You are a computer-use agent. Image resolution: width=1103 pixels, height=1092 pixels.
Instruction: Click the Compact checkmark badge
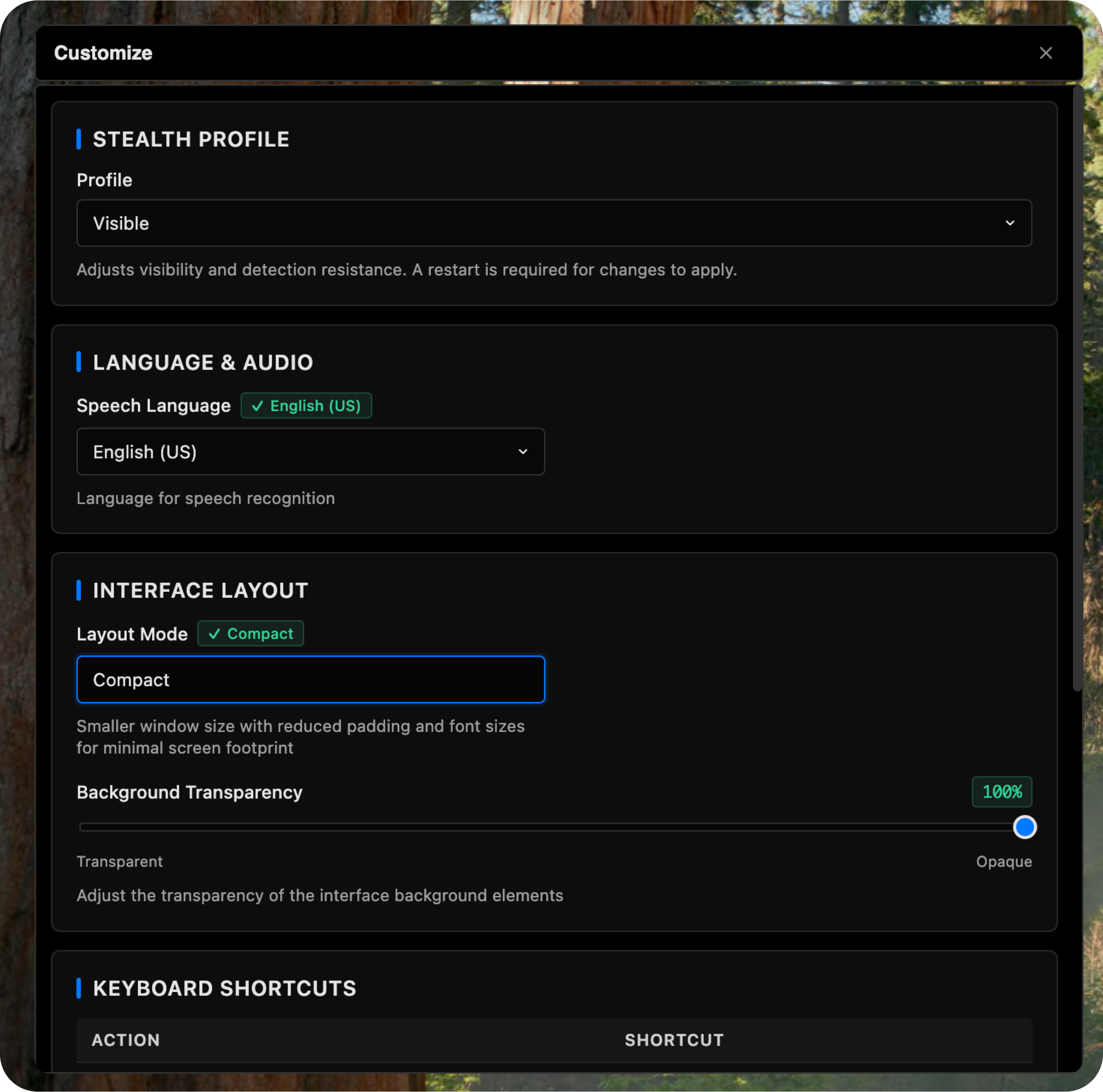click(250, 633)
